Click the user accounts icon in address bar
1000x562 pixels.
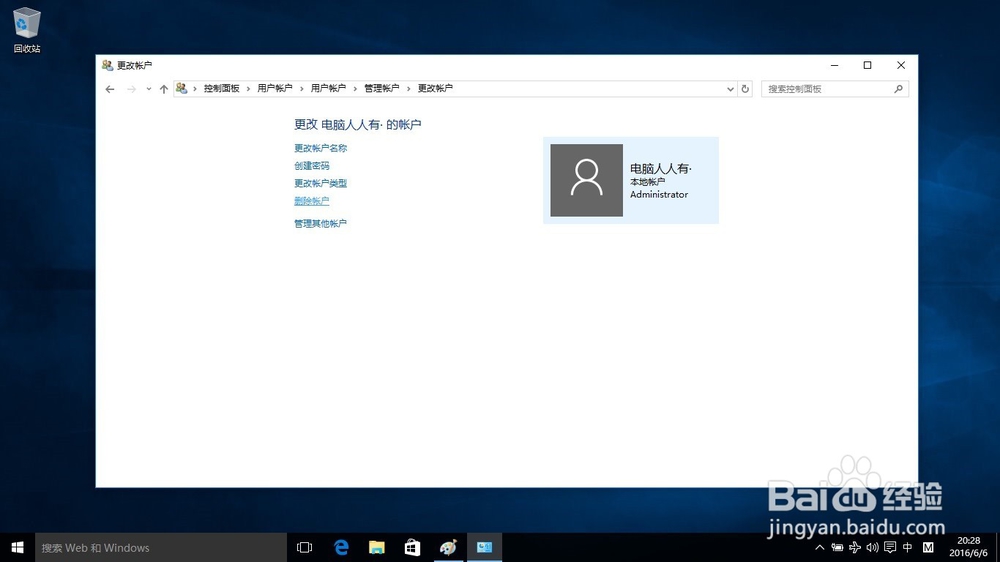click(182, 88)
